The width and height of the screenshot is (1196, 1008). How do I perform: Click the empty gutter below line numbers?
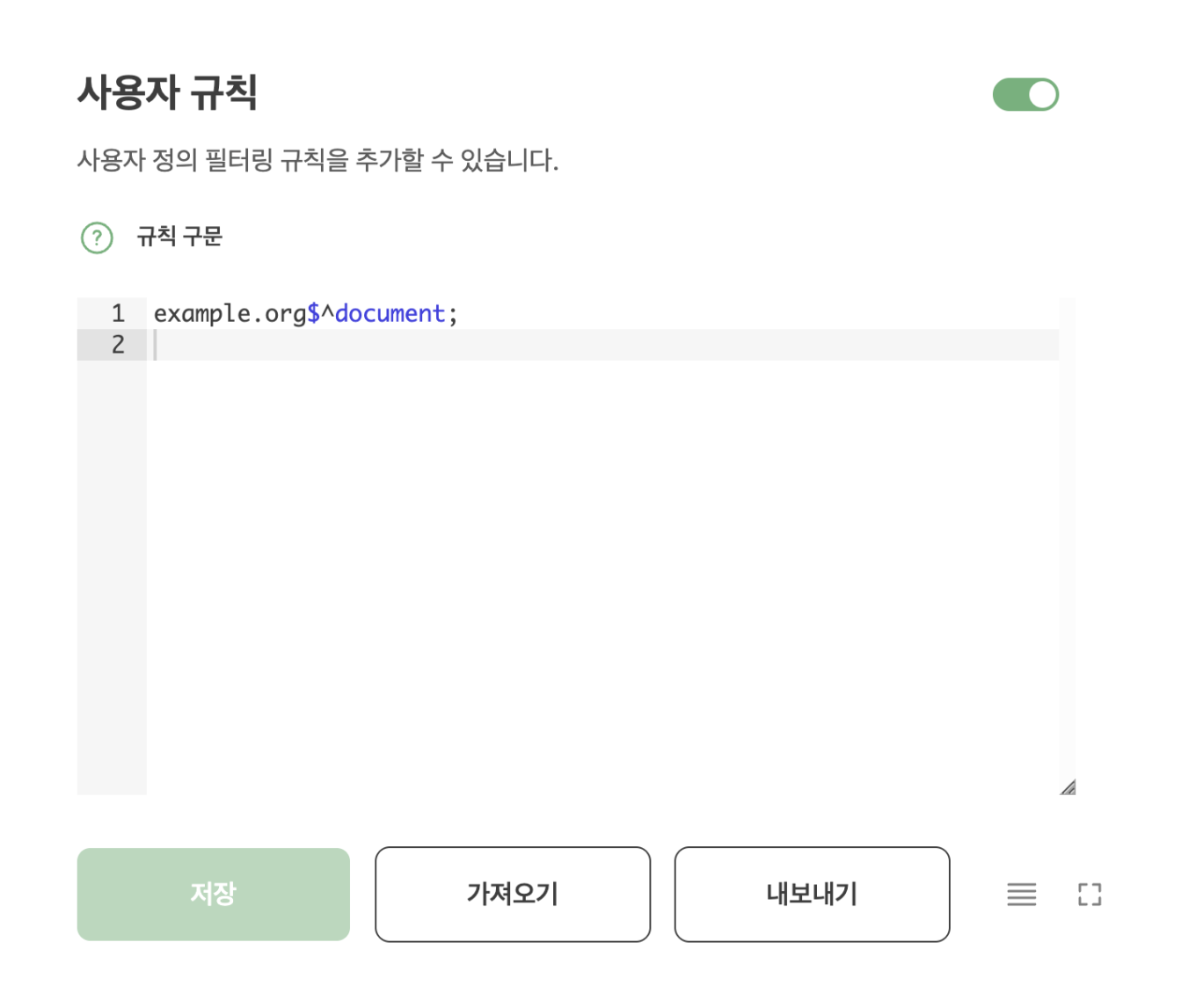(x=112, y=577)
